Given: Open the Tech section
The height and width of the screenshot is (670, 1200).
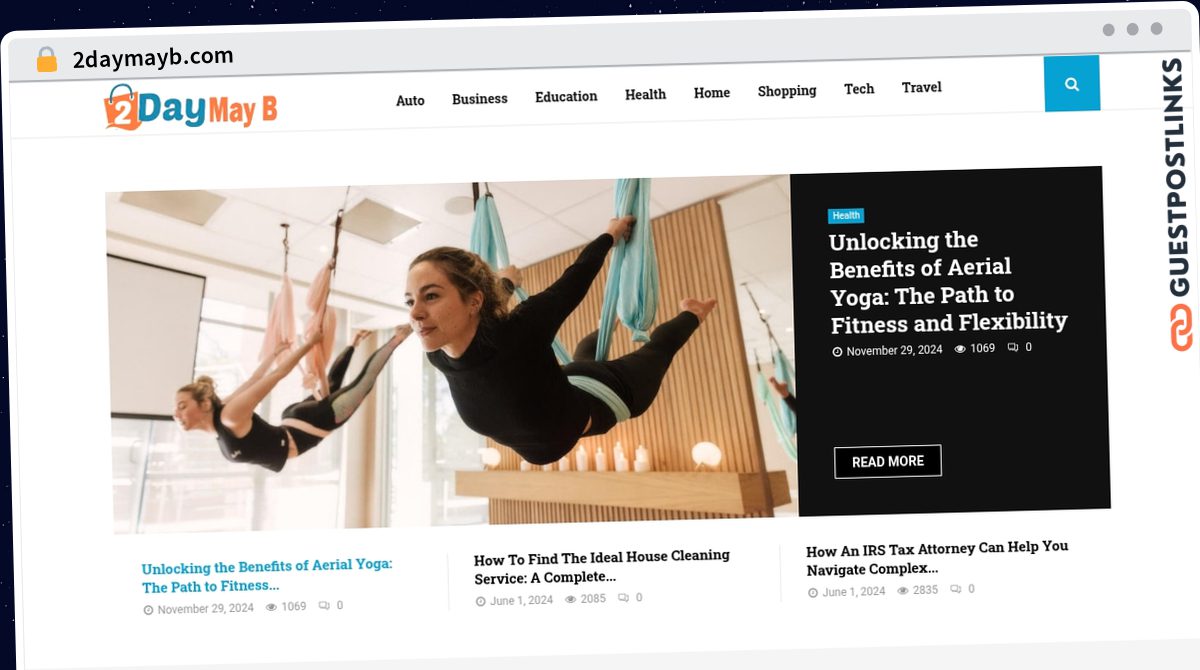Looking at the screenshot, I should [859, 88].
